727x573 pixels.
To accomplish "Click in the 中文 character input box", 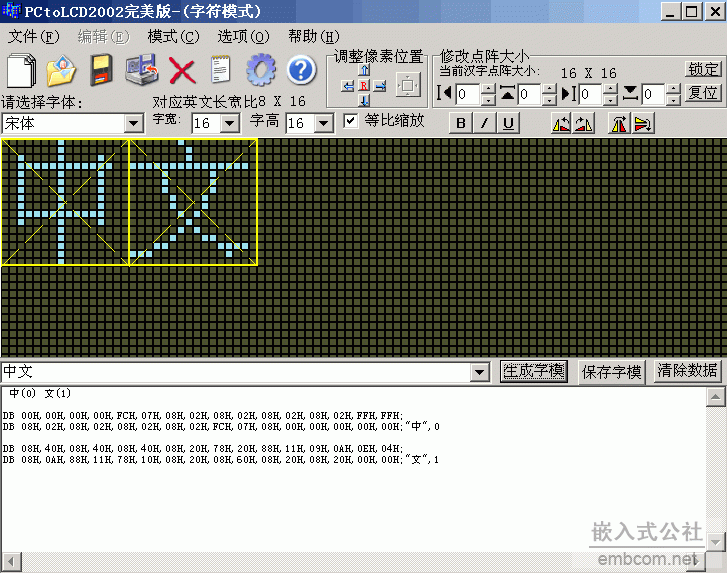I will click(236, 372).
